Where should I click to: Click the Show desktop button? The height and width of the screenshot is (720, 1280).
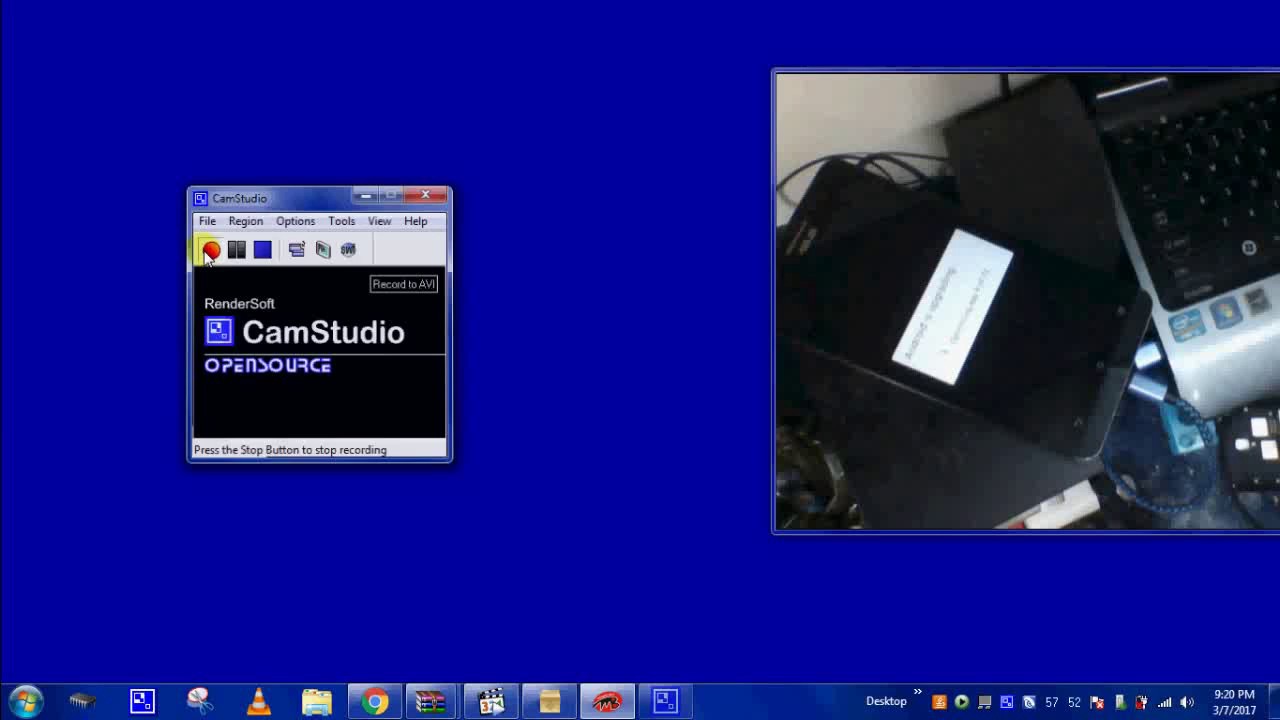tap(1273, 701)
